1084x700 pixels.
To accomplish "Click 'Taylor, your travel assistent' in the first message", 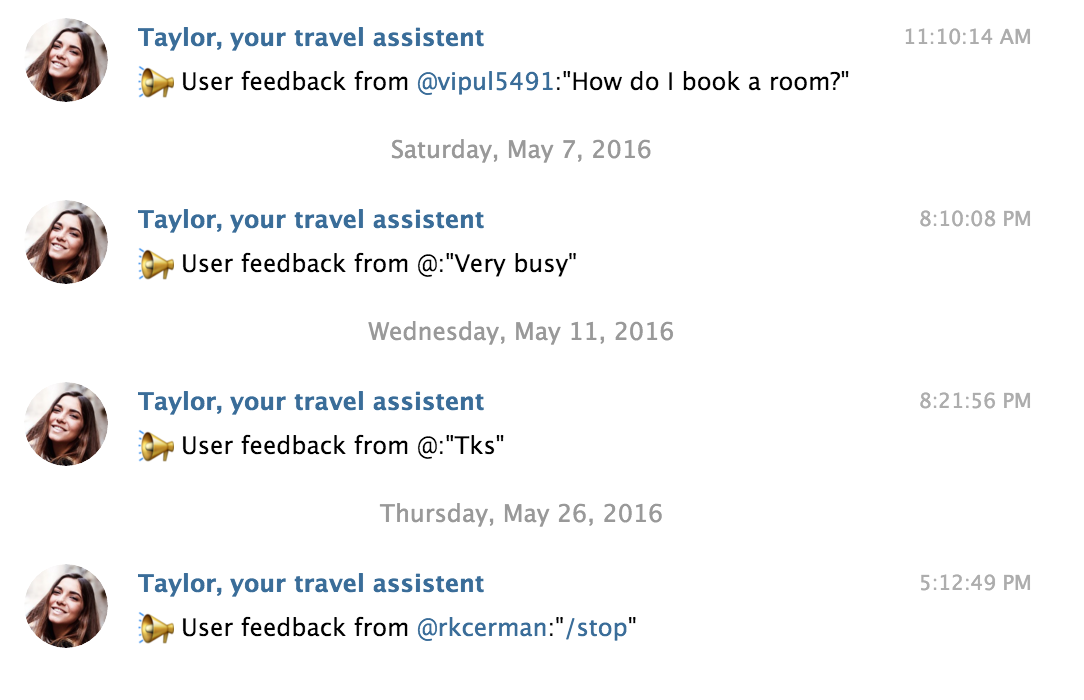I will pyautogui.click(x=311, y=37).
